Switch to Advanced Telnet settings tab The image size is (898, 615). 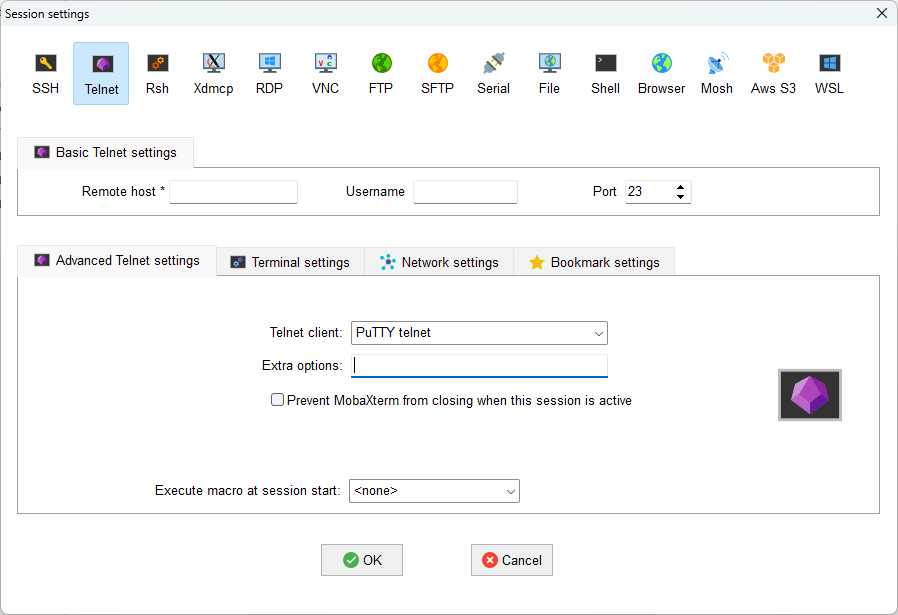click(x=117, y=261)
